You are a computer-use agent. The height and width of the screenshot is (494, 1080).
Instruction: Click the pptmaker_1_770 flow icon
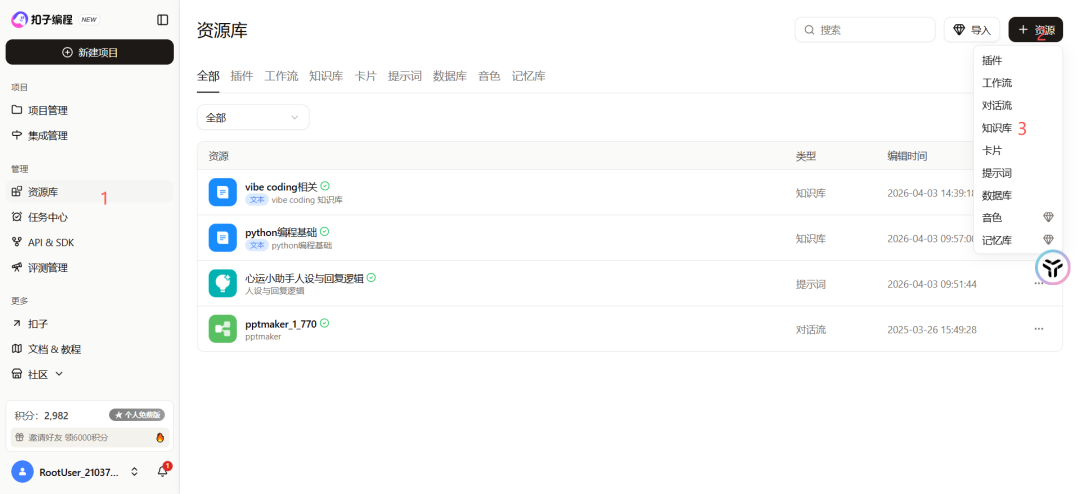222,329
